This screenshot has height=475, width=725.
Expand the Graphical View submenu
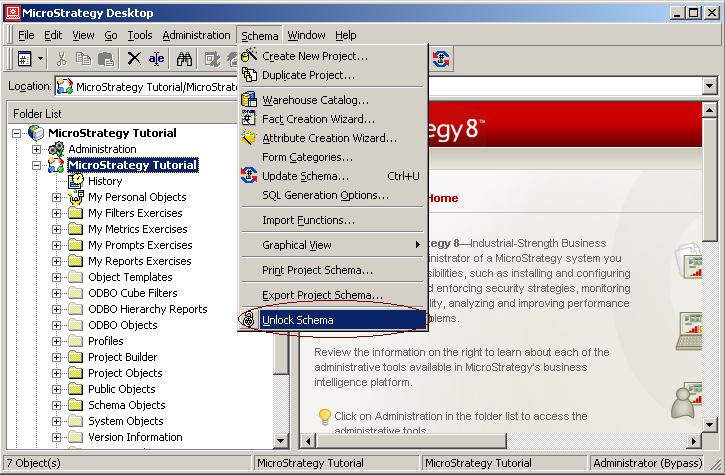tap(417, 245)
